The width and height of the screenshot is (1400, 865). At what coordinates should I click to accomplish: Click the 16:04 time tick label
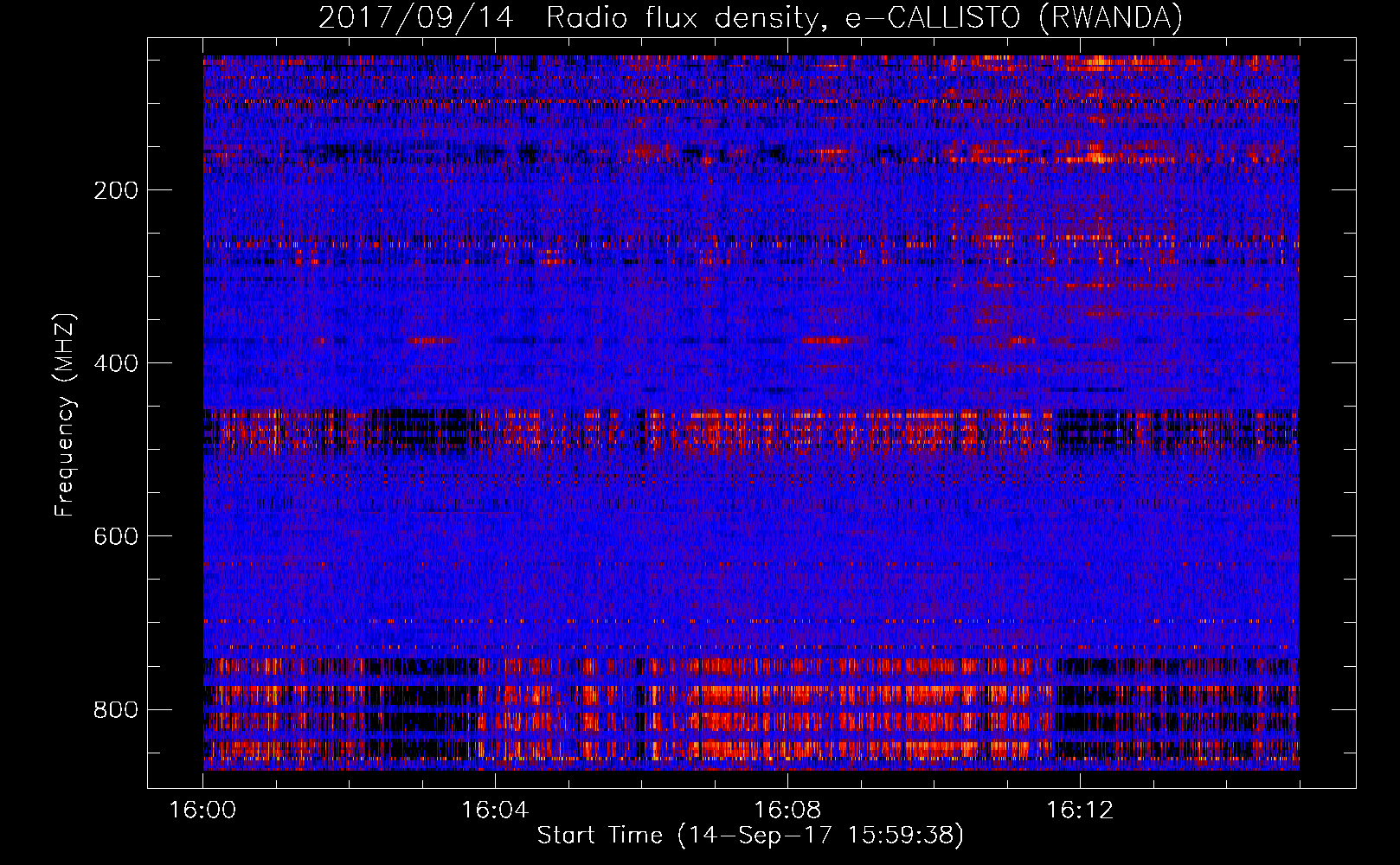(495, 810)
